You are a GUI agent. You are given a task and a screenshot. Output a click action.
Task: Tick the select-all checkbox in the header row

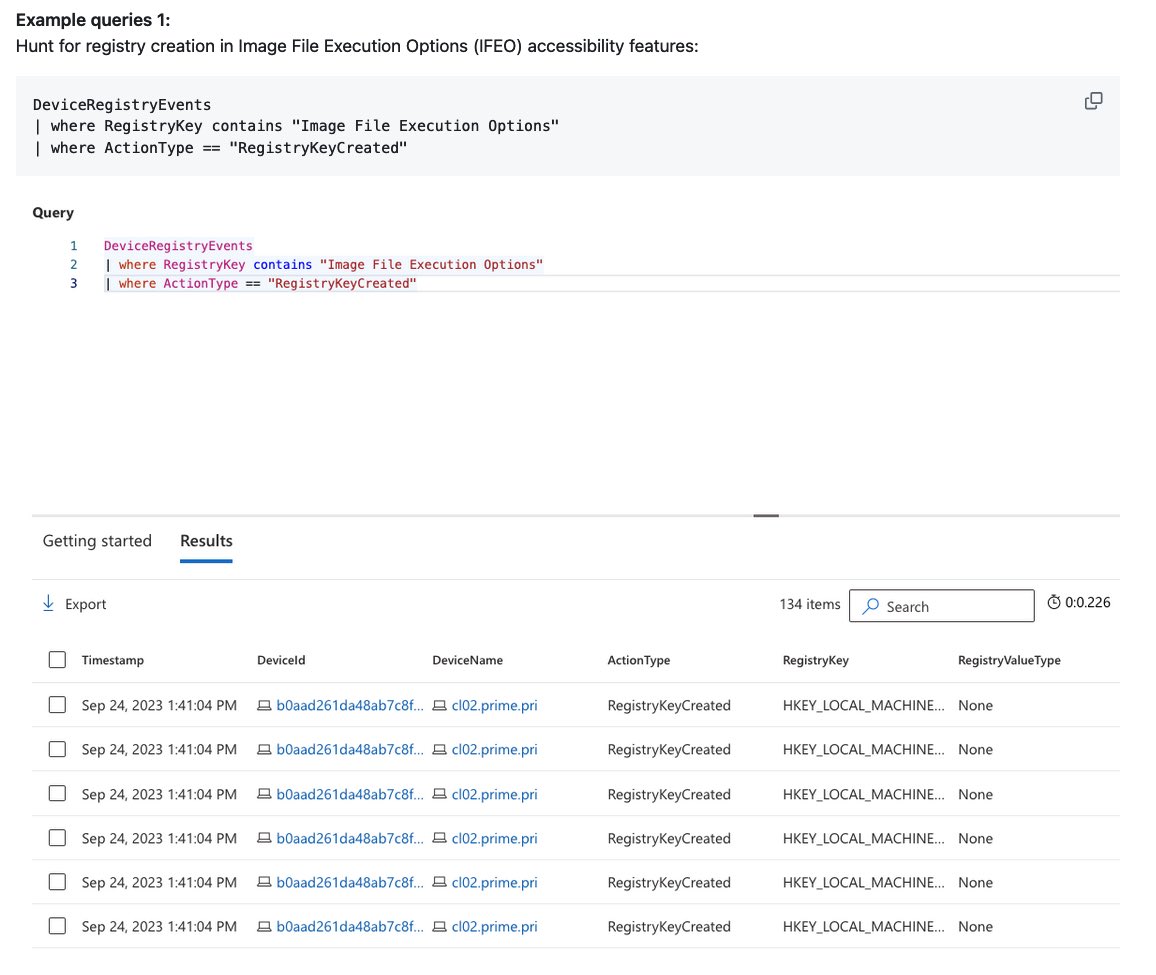point(58,660)
